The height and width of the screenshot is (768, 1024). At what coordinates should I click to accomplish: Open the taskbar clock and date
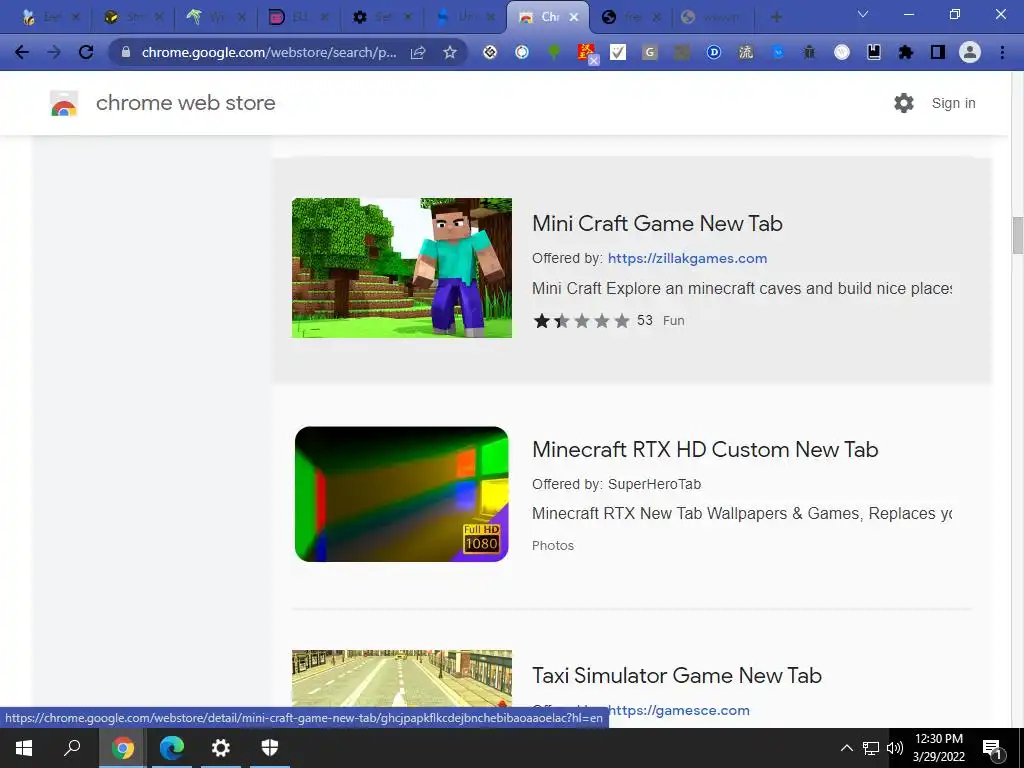[x=938, y=748]
